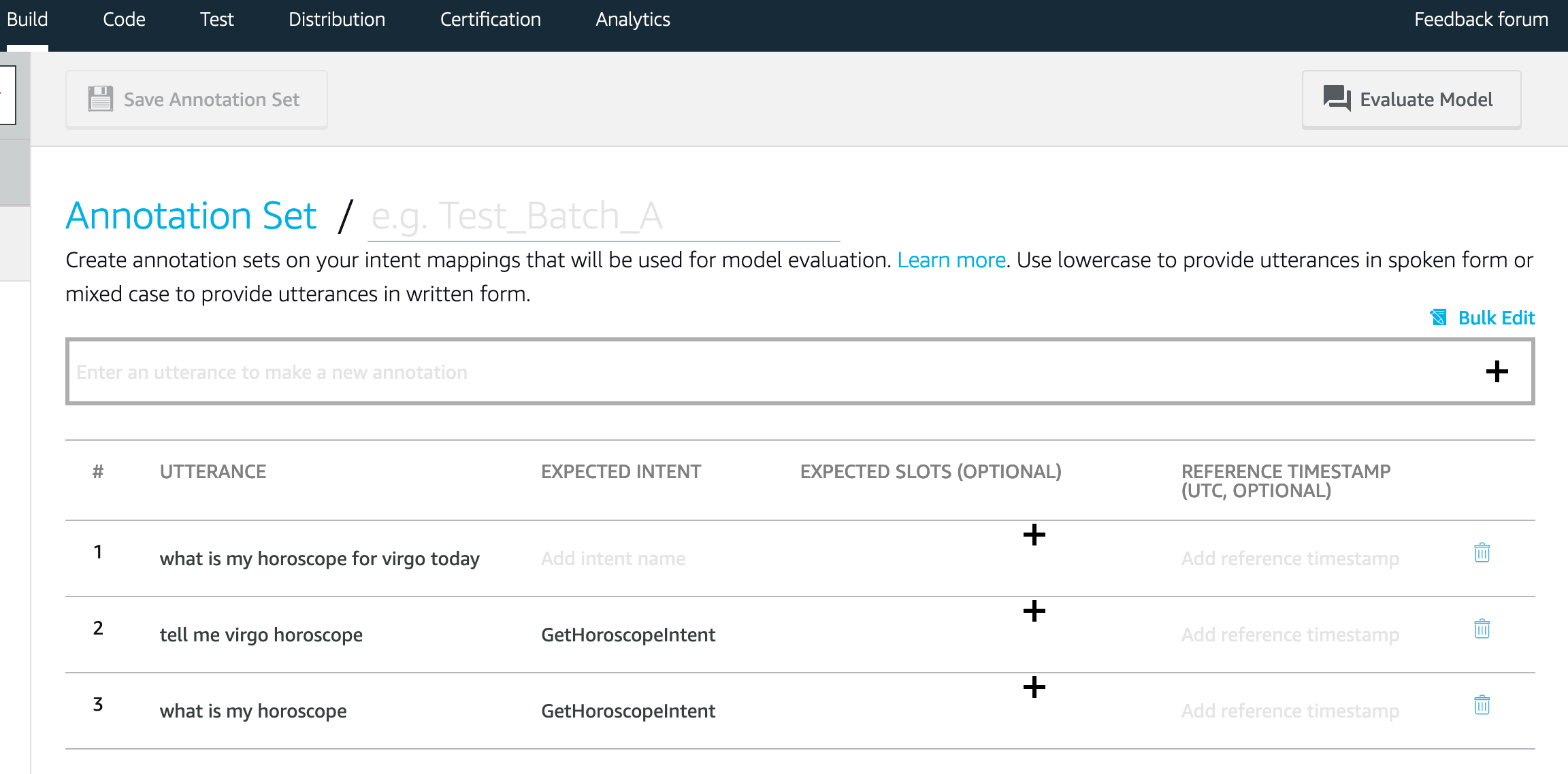The height and width of the screenshot is (774, 1568).
Task: Add expected slots for 'what is my horoscope'
Action: (1034, 688)
